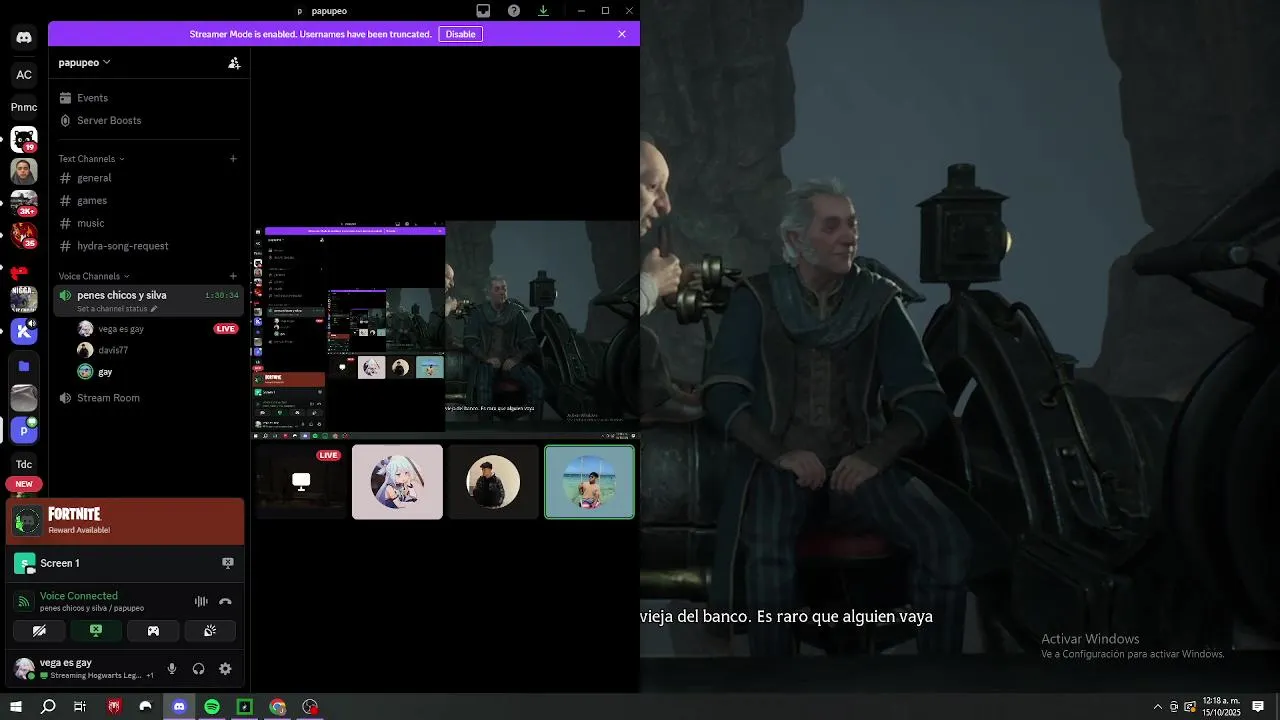Select the live stream tile

[301, 482]
